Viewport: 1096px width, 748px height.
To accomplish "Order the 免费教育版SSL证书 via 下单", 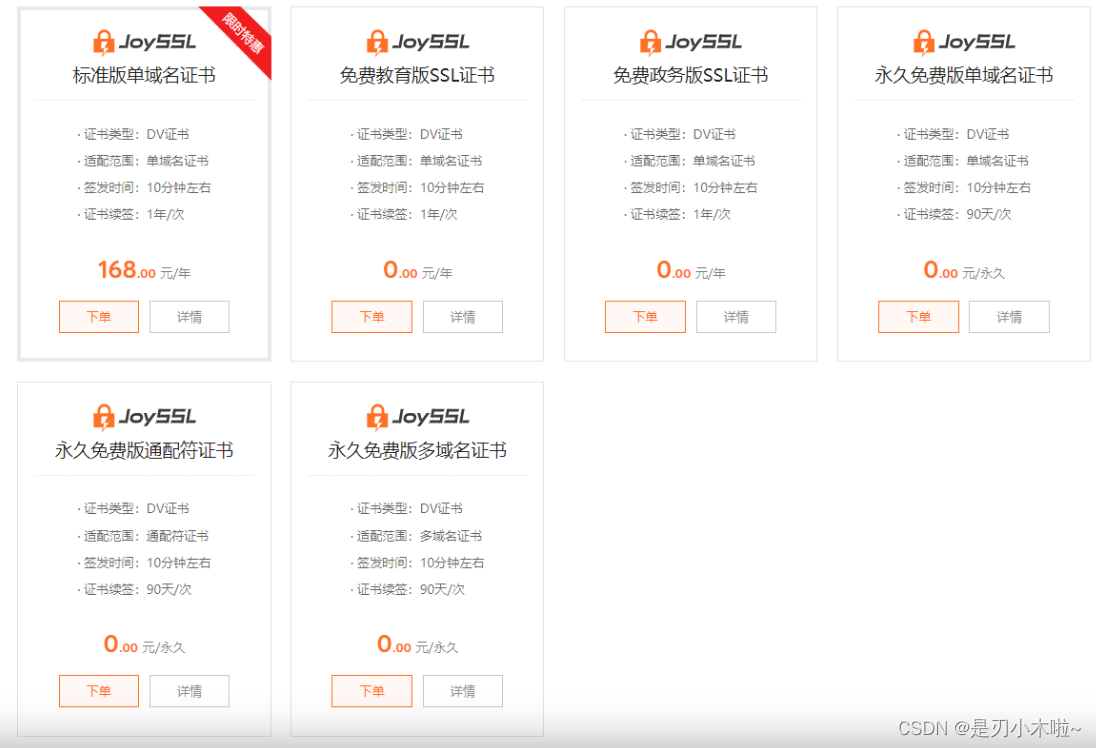I will point(372,317).
